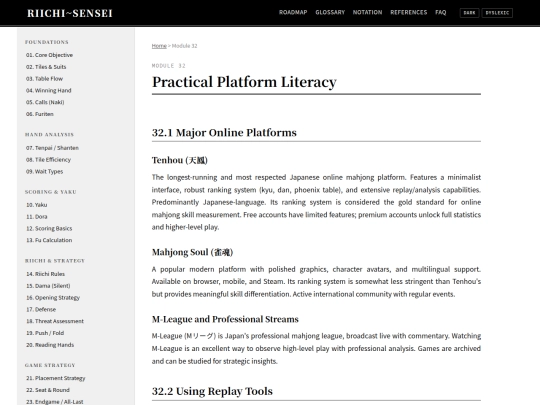Follow the Home breadcrumb link
The width and height of the screenshot is (540, 405).
pos(159,46)
